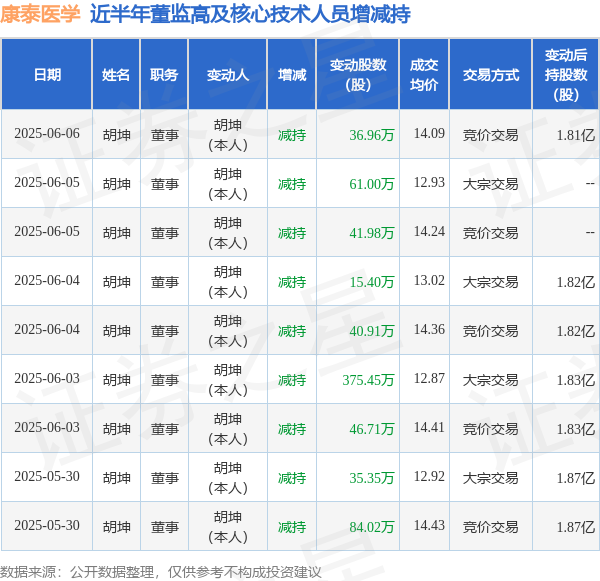Click the average price 14.09
The width and height of the screenshot is (600, 581).
pyautogui.click(x=429, y=133)
